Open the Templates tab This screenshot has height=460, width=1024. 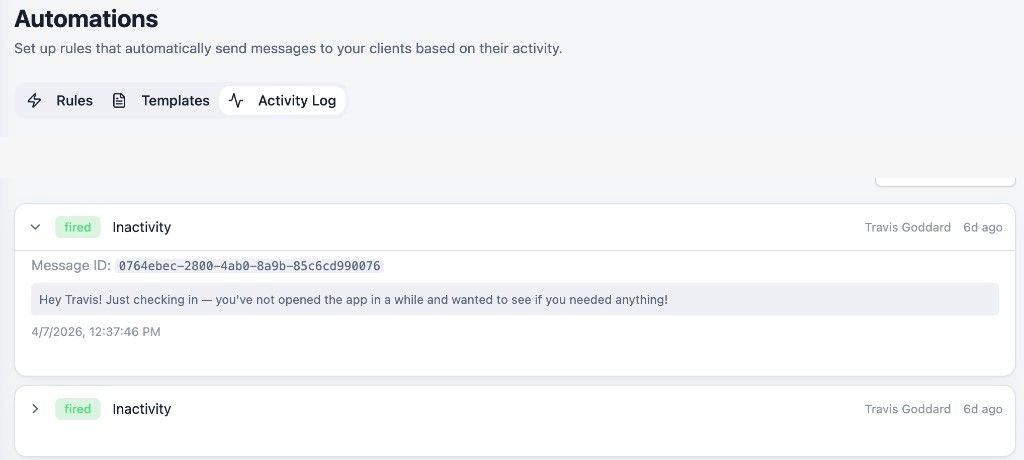point(161,101)
